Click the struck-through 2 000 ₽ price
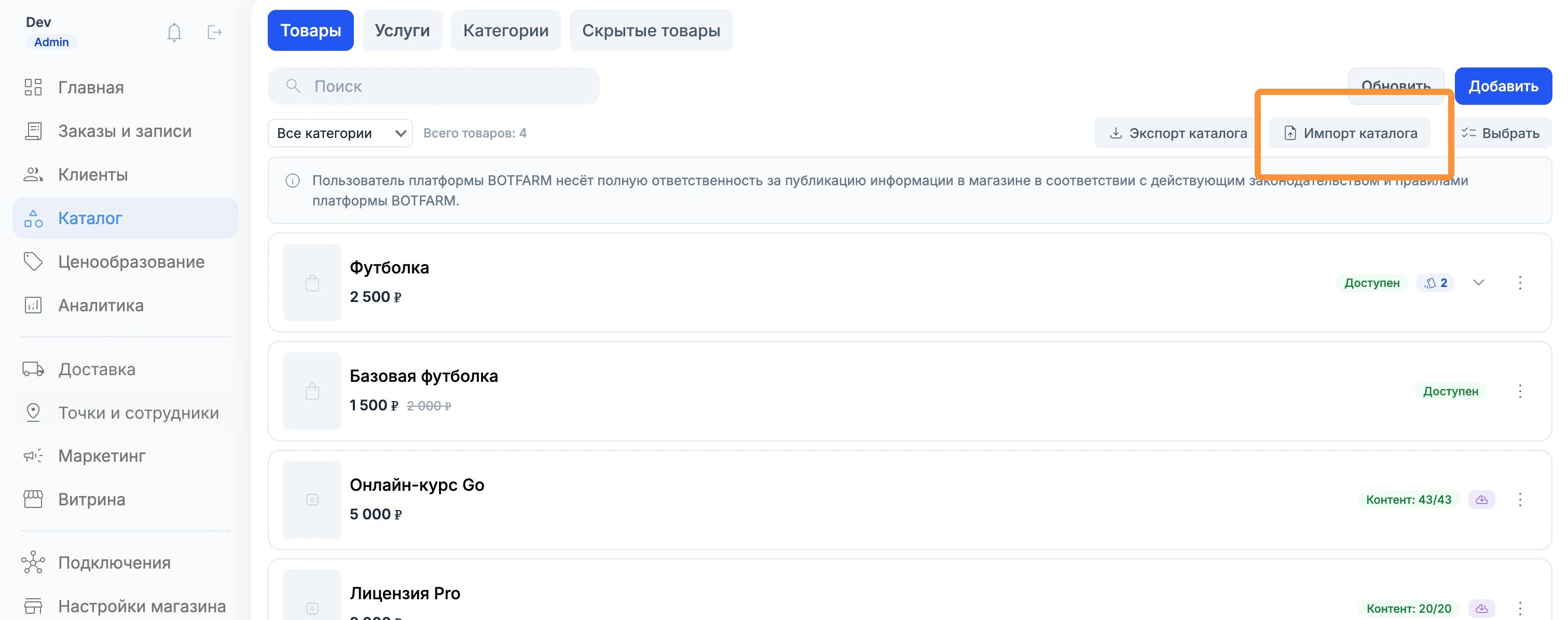1568x620 pixels. coord(429,406)
